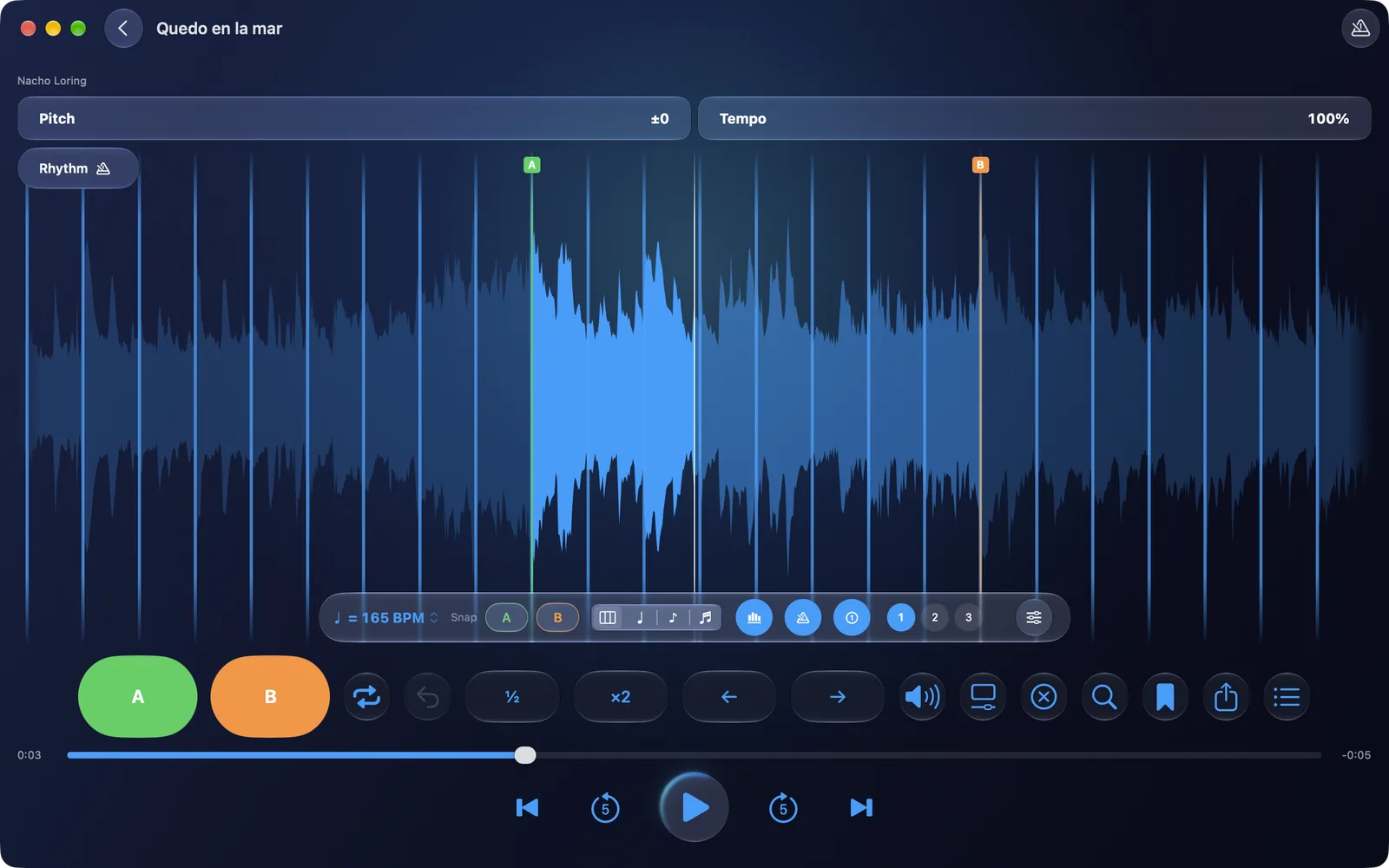Click the magnifier zoom icon
The width and height of the screenshot is (1389, 868).
[x=1104, y=696]
